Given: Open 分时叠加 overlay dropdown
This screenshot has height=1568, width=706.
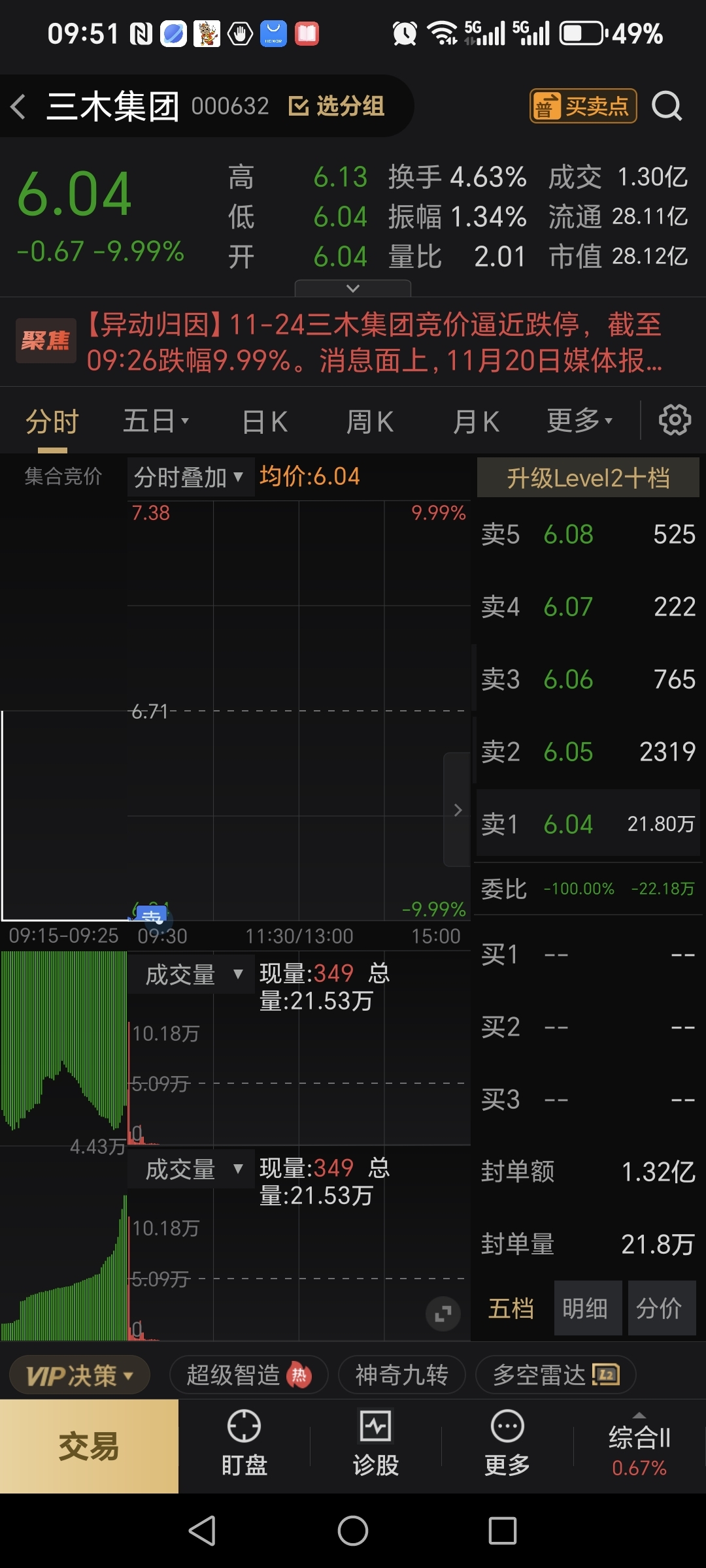Looking at the screenshot, I should pos(190,478).
